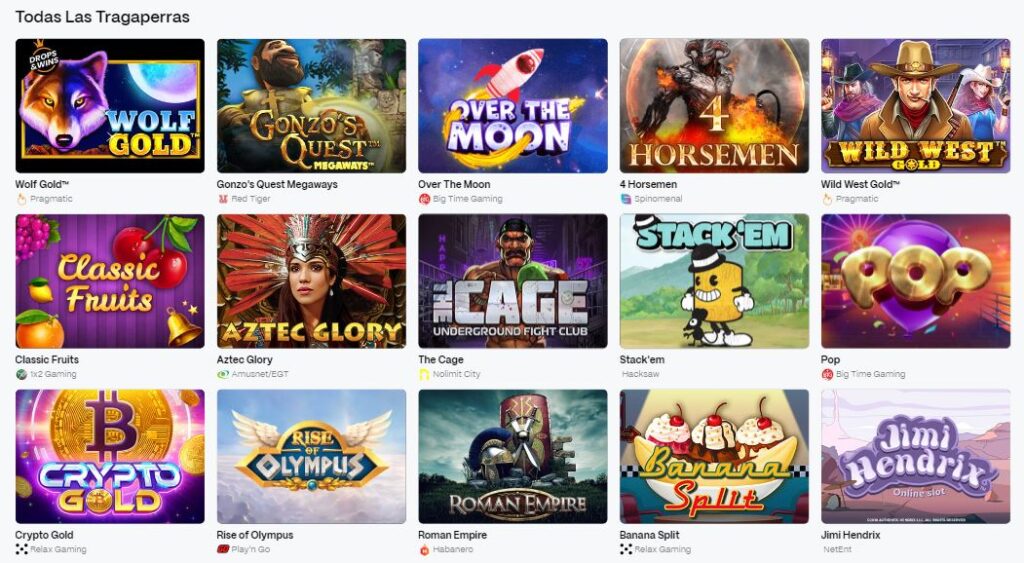Click Big Time Gaming icon under Over The Moon
Viewport: 1024px width, 563px height.
424,199
